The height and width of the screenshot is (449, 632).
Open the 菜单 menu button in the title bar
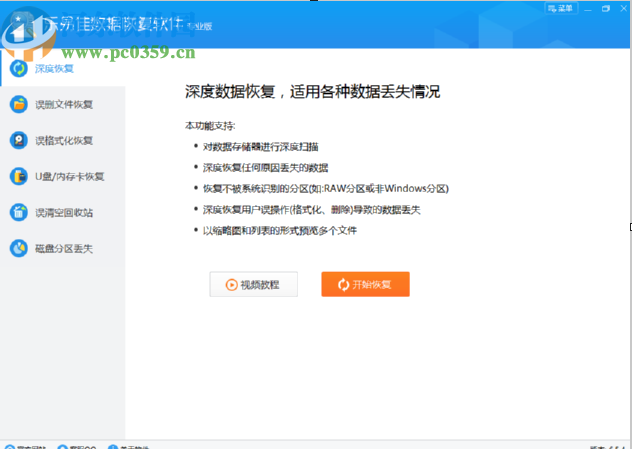(x=561, y=8)
